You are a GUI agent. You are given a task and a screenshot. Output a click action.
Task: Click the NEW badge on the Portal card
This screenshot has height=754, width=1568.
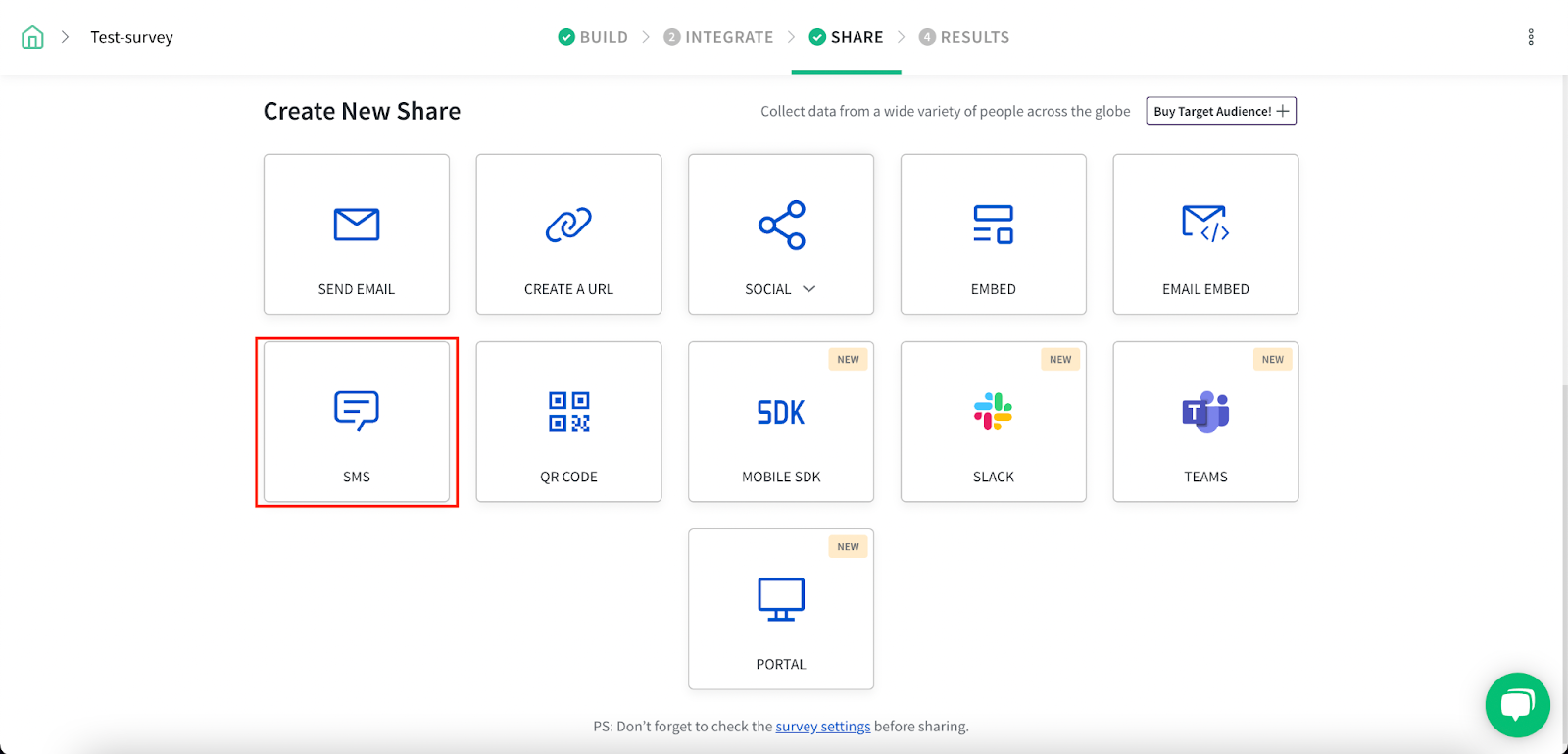point(849,547)
